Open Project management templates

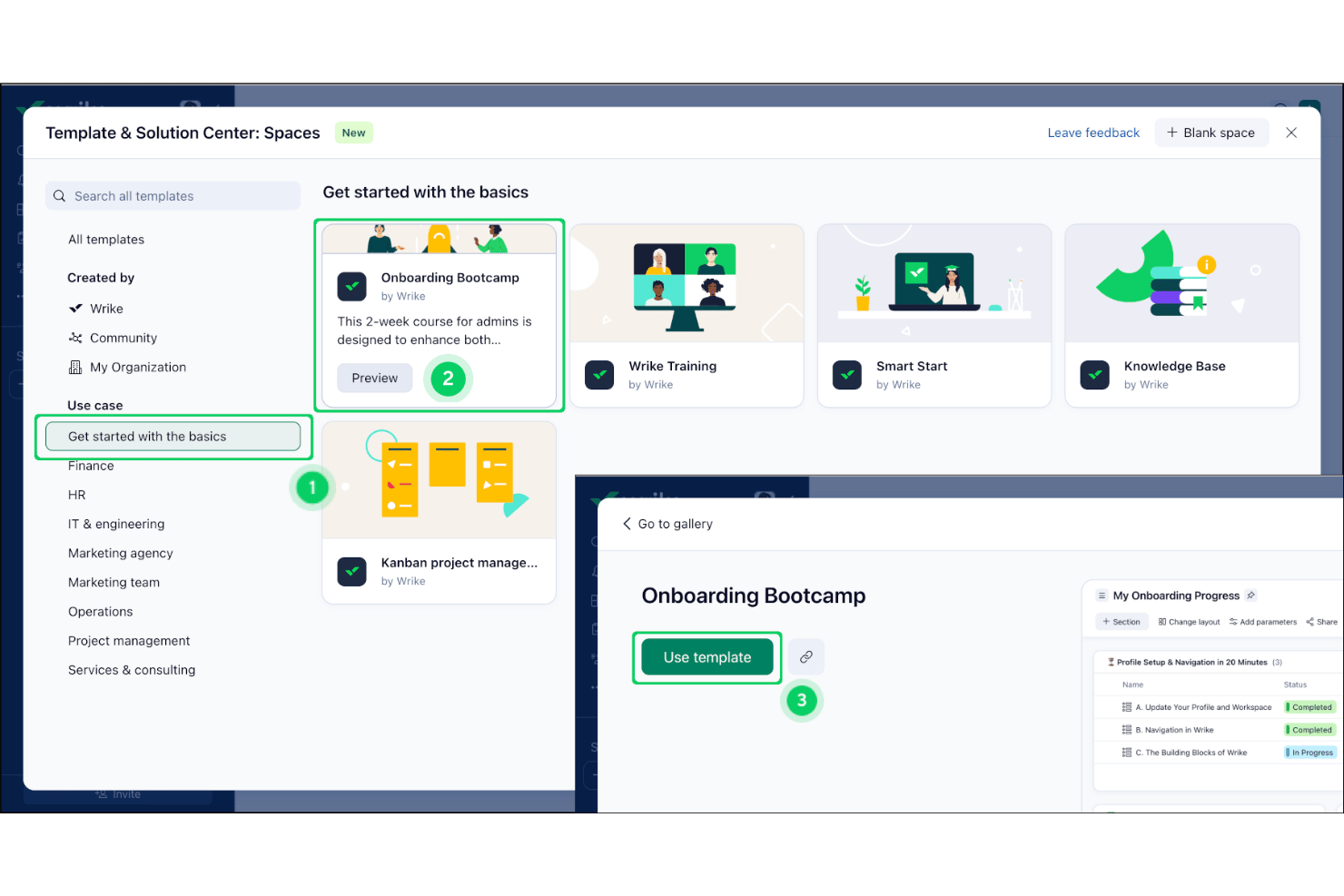129,641
